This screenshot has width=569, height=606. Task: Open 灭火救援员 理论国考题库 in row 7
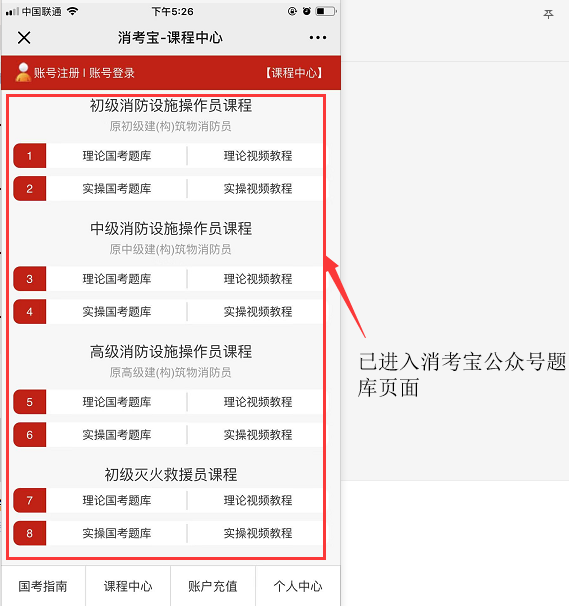tap(117, 500)
